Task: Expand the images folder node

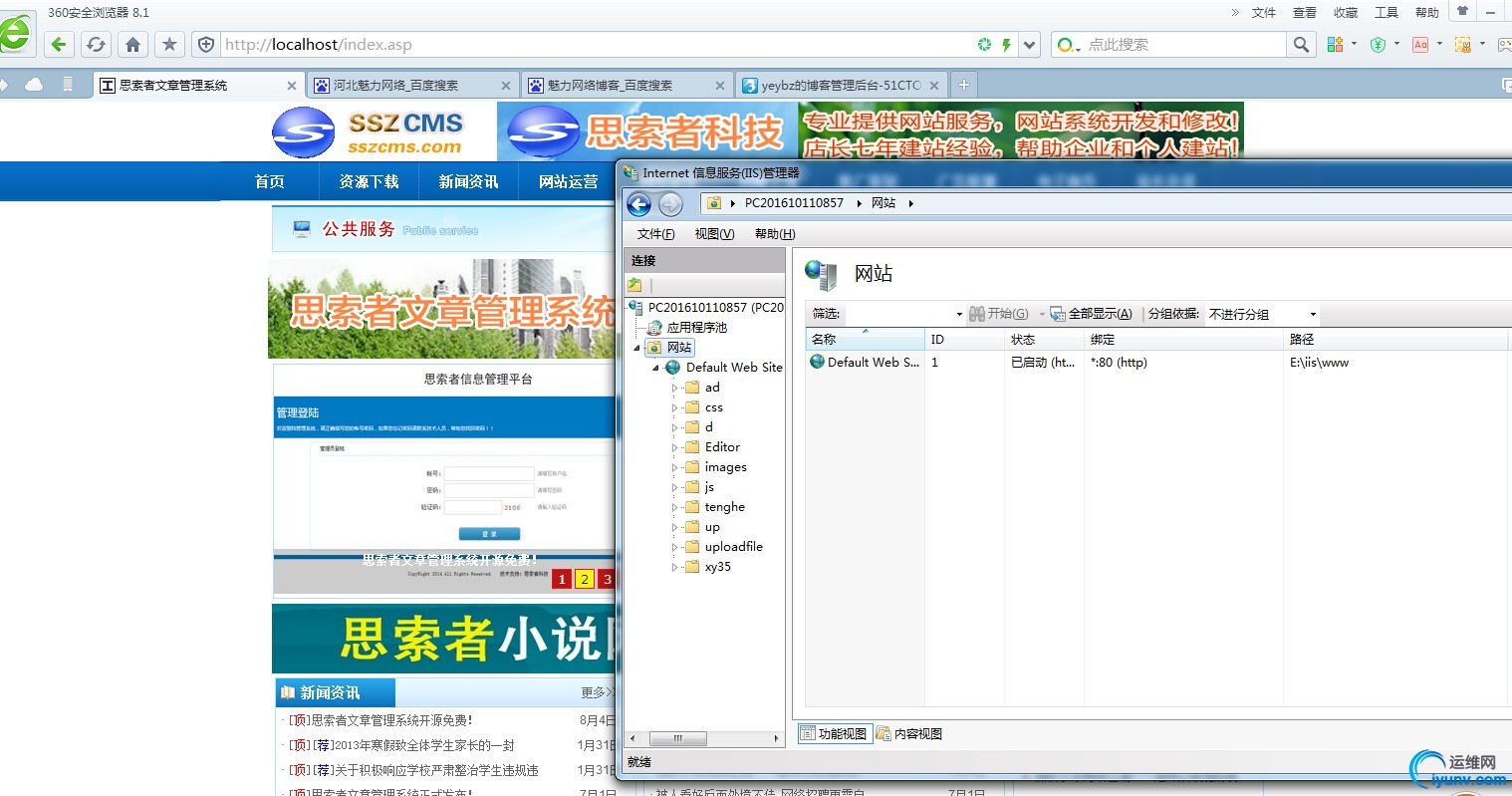Action: 674,467
